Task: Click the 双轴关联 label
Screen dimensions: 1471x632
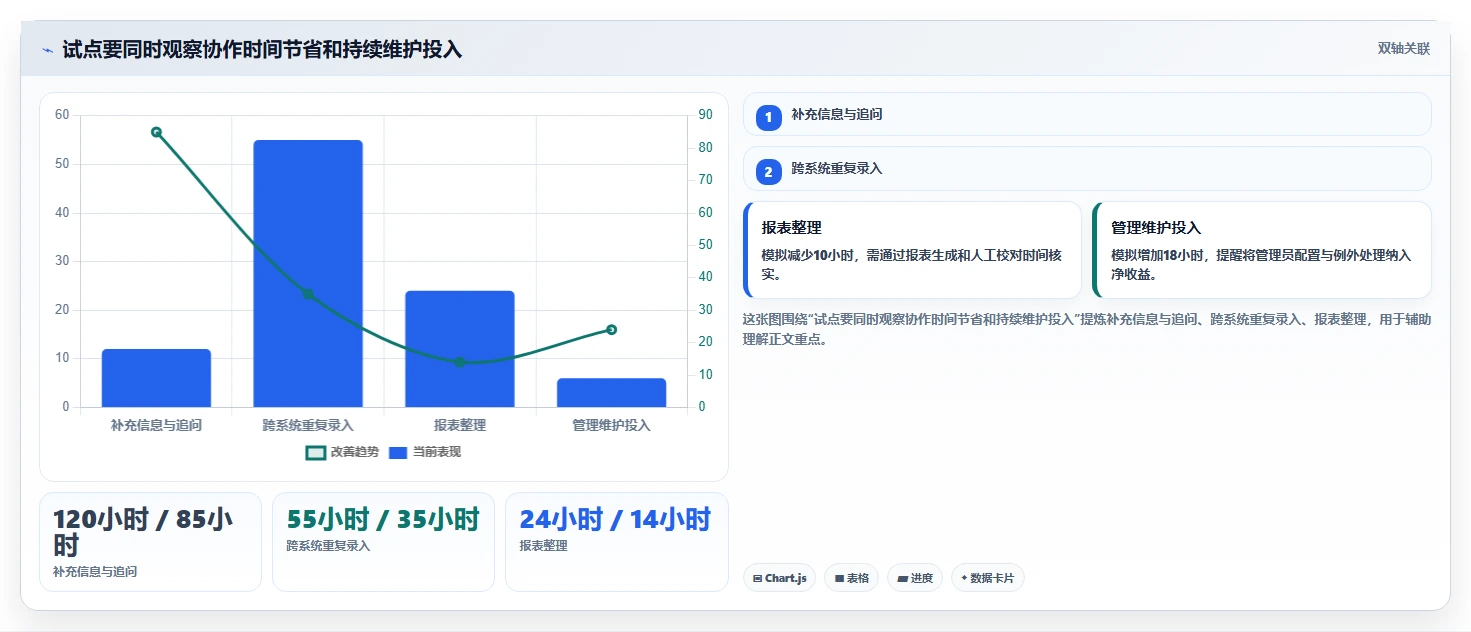Action: click(1404, 49)
